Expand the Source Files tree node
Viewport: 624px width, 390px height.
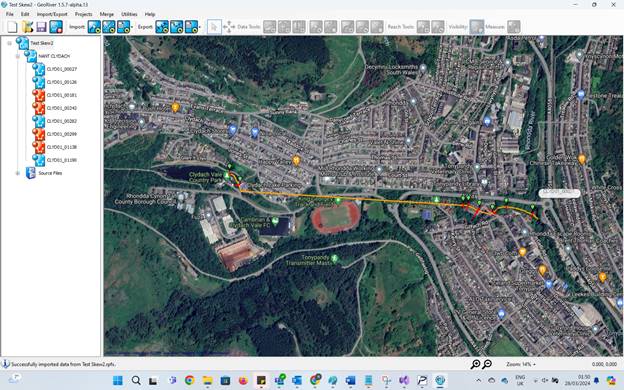click(x=18, y=173)
